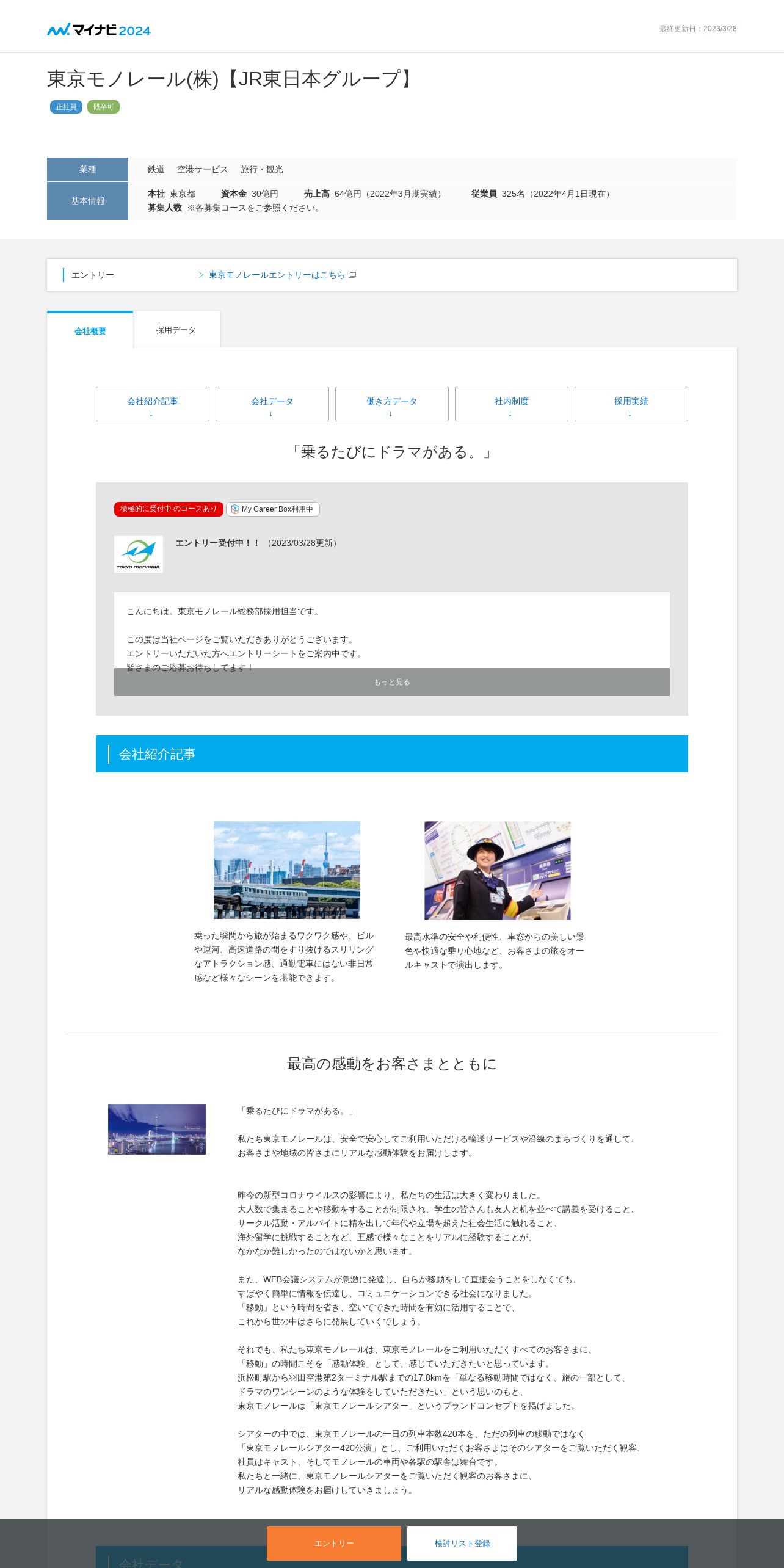
Task: Click the 最終更新日：2023/3/28 text
Action: pyautogui.click(x=698, y=29)
